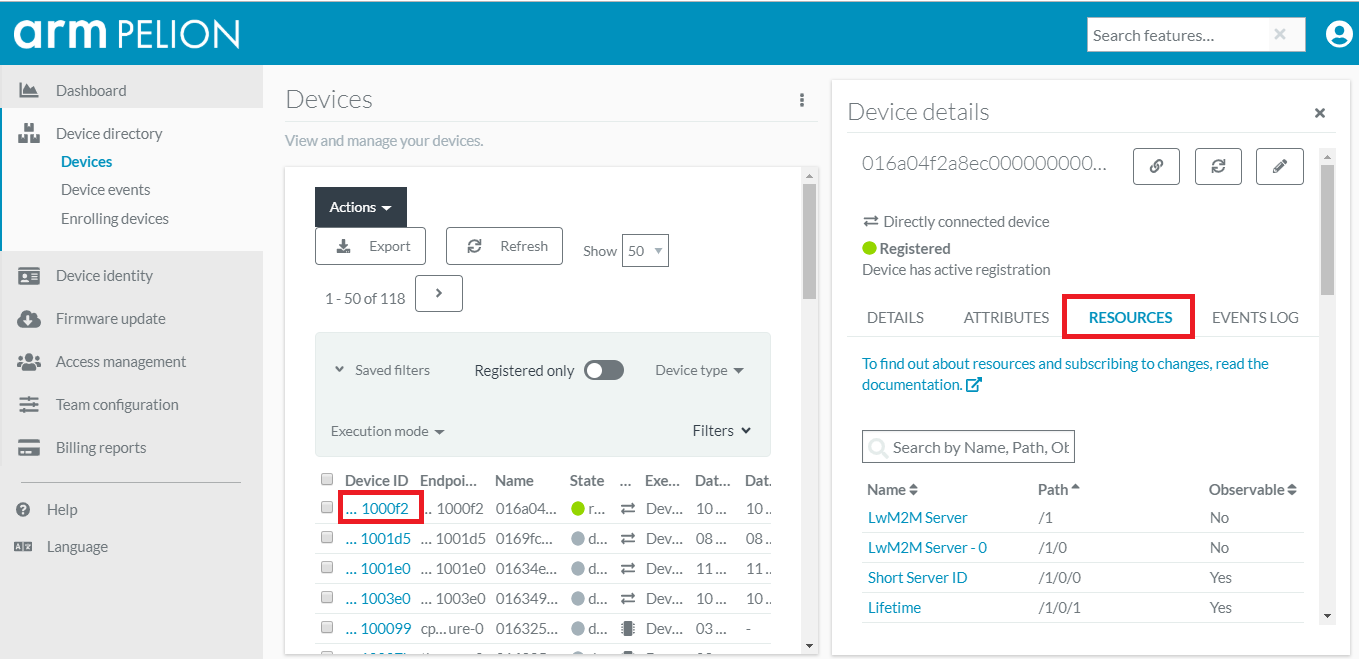Go to next page of devices

438,294
